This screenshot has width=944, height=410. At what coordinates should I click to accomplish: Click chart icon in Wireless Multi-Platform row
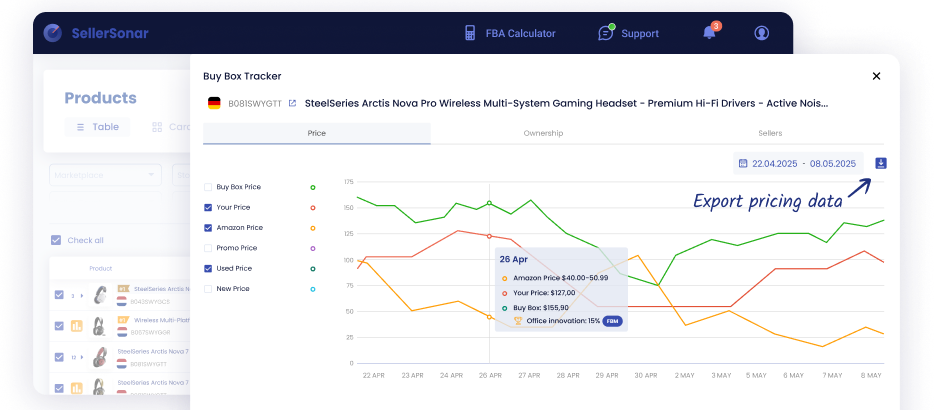76,326
